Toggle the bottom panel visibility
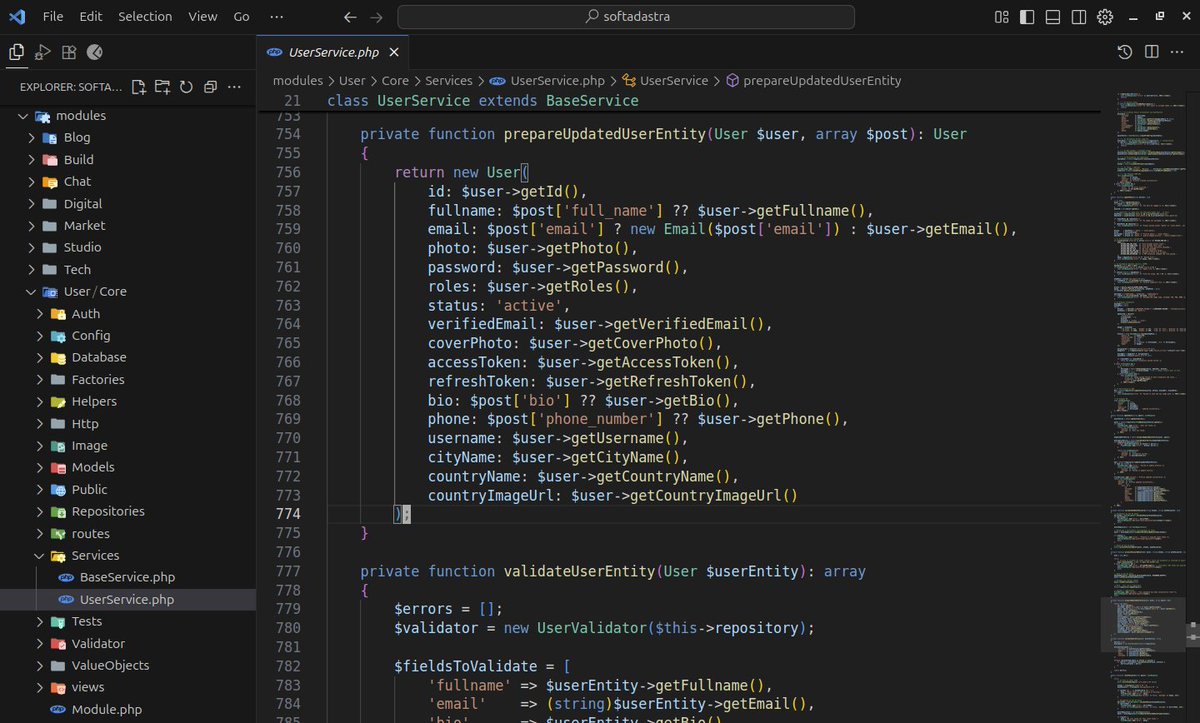 pyautogui.click(x=1053, y=17)
